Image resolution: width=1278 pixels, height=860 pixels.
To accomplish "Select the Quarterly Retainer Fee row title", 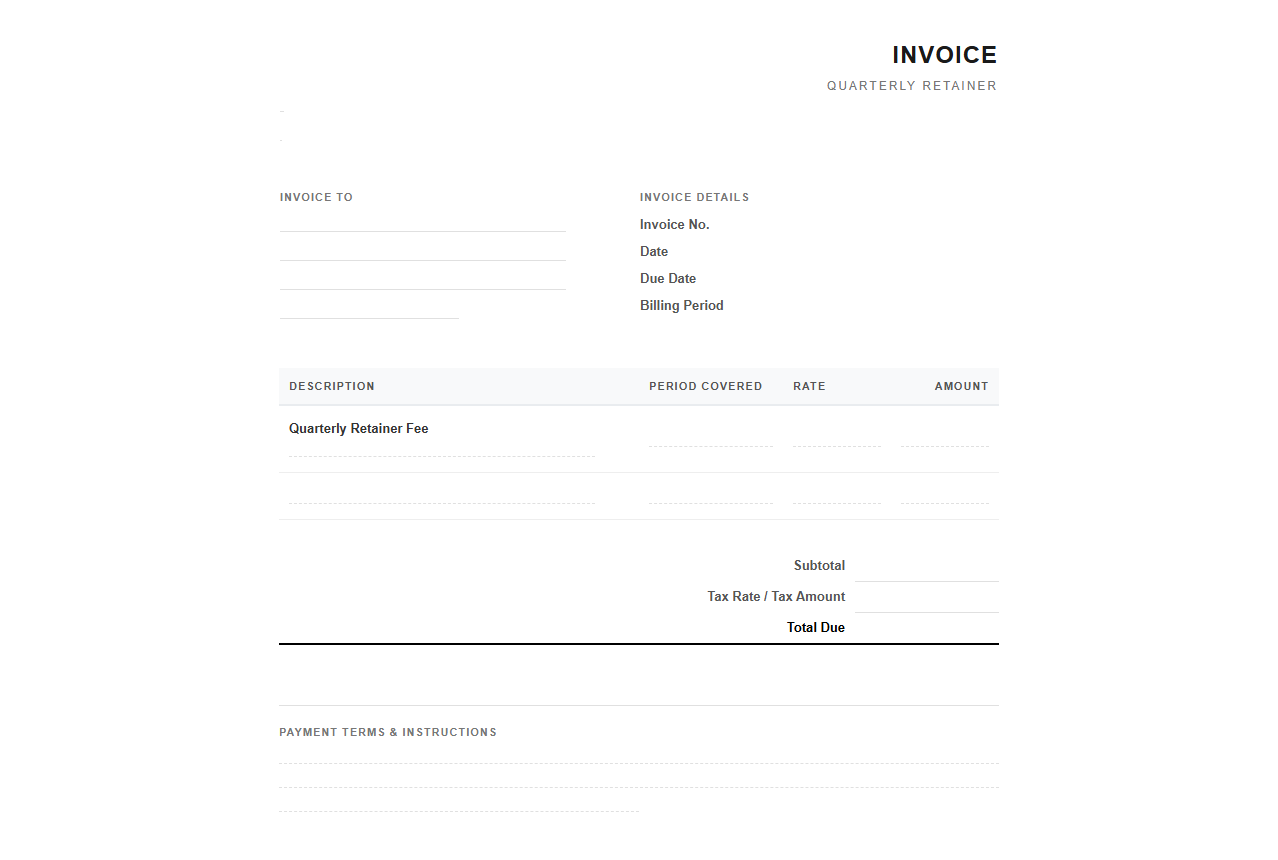I will (x=359, y=428).
